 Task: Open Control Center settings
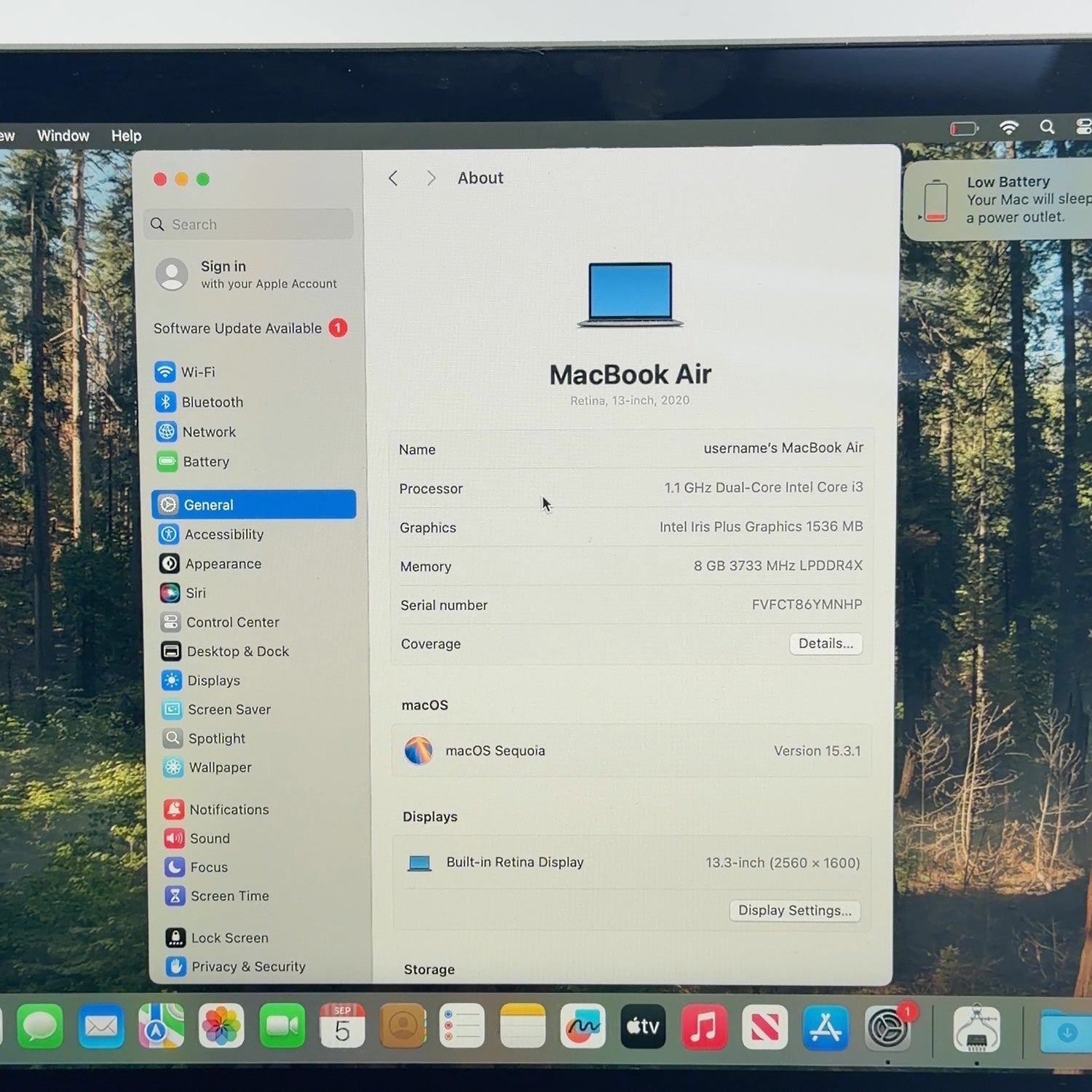(x=220, y=622)
